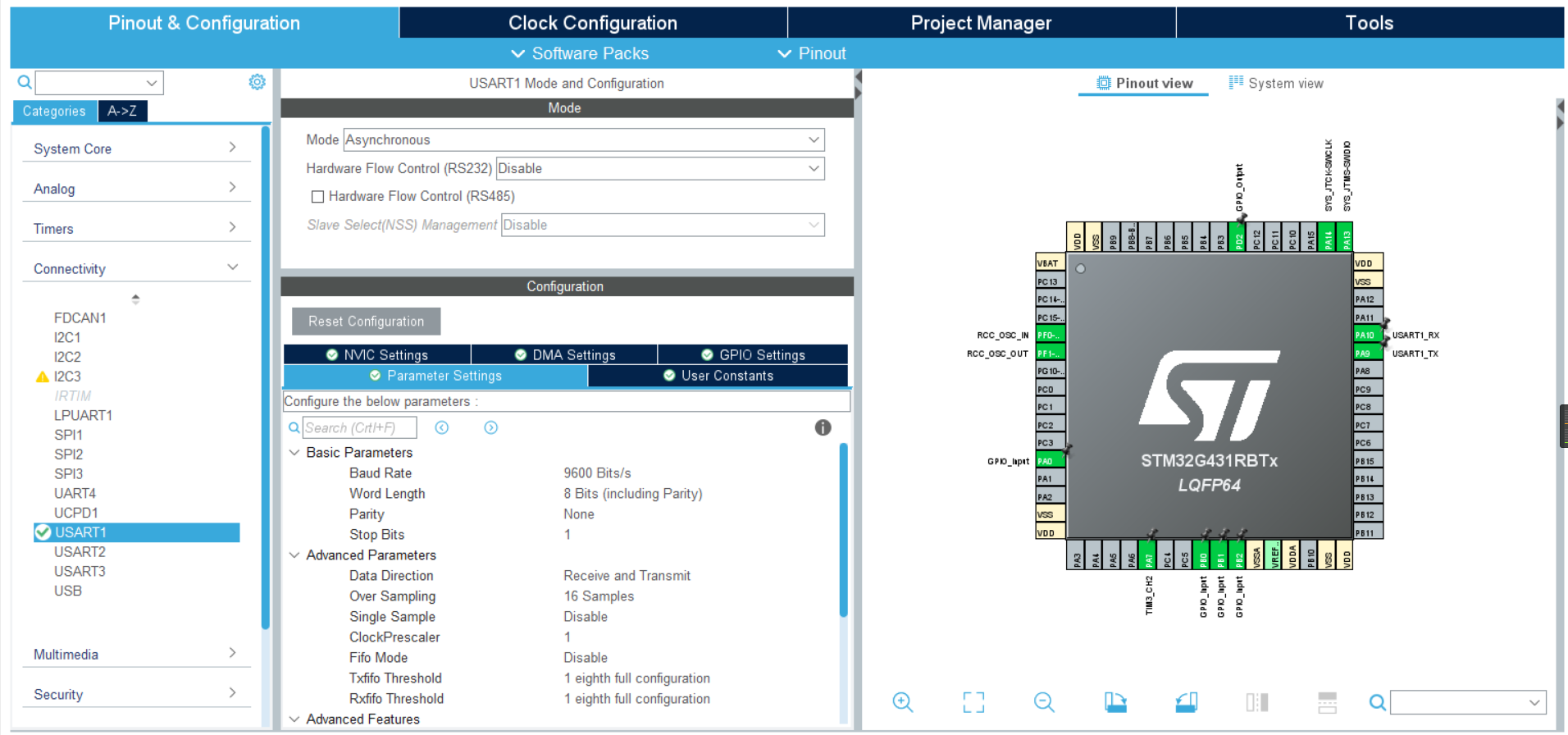Collapse the Advanced Parameters group

(294, 555)
